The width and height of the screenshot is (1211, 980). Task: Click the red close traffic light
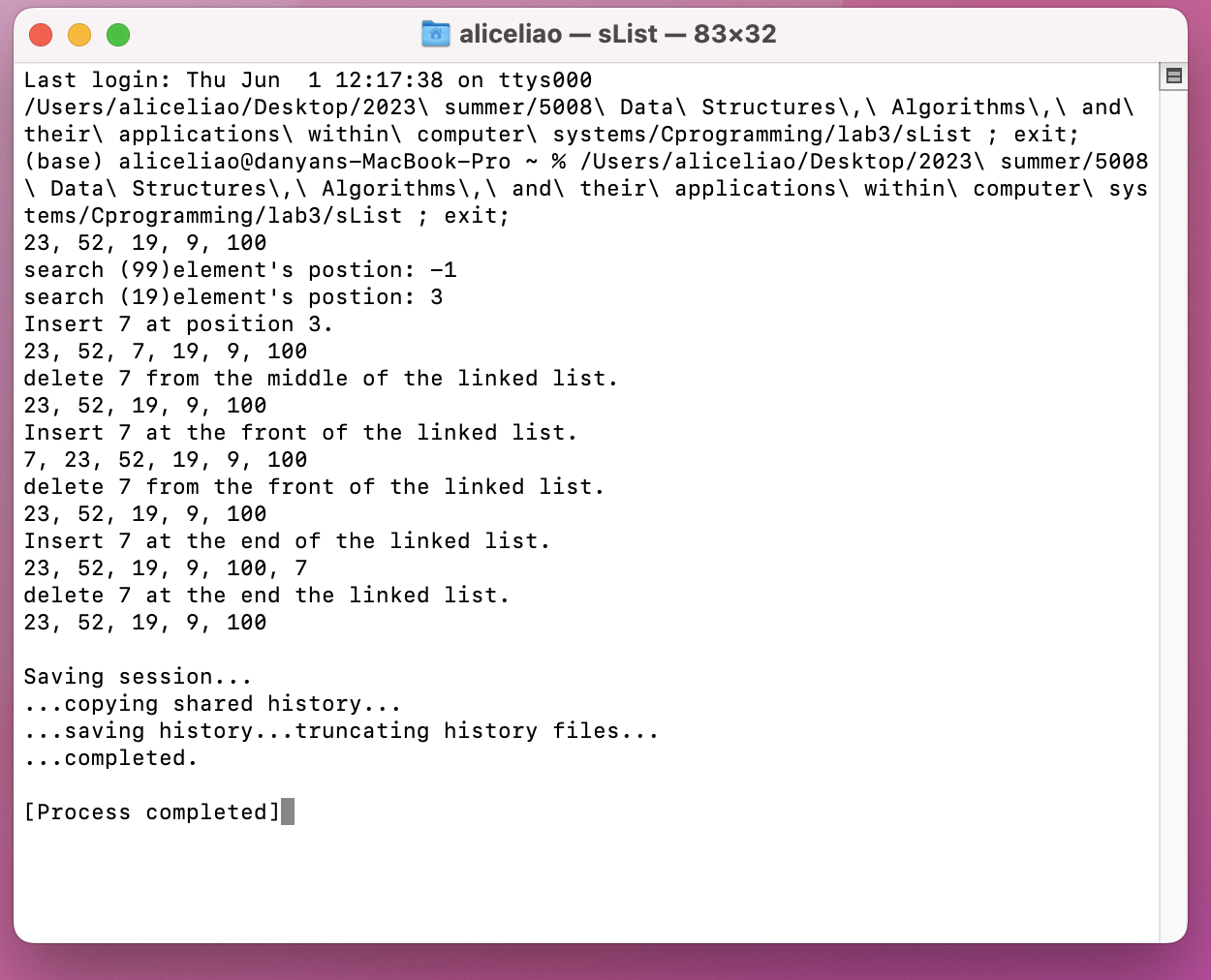click(x=40, y=33)
